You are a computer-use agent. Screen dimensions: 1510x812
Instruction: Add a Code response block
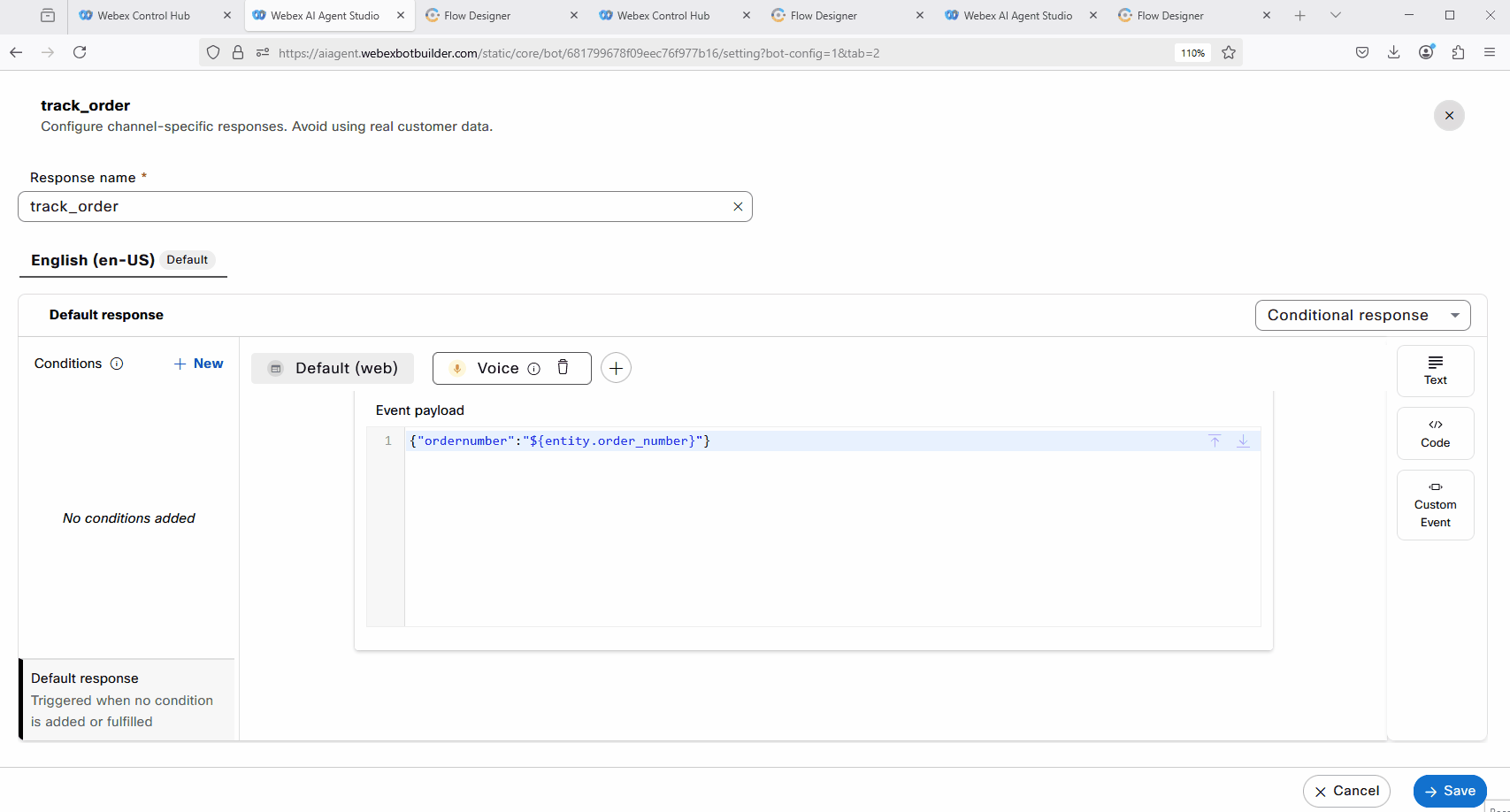click(1435, 433)
